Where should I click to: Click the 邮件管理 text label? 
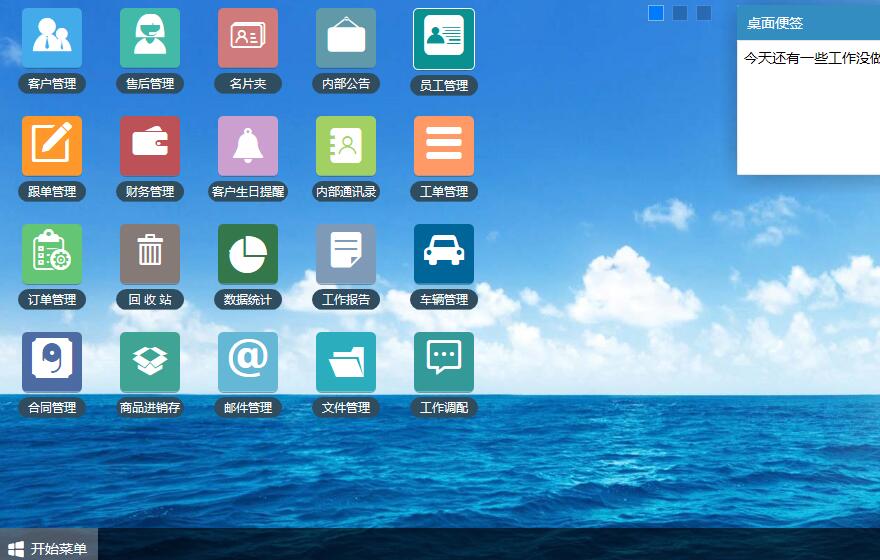248,408
